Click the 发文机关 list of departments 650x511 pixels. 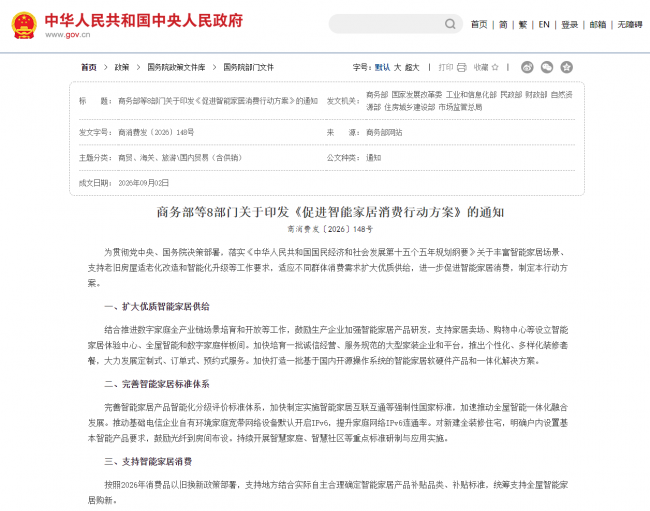[x=469, y=101]
